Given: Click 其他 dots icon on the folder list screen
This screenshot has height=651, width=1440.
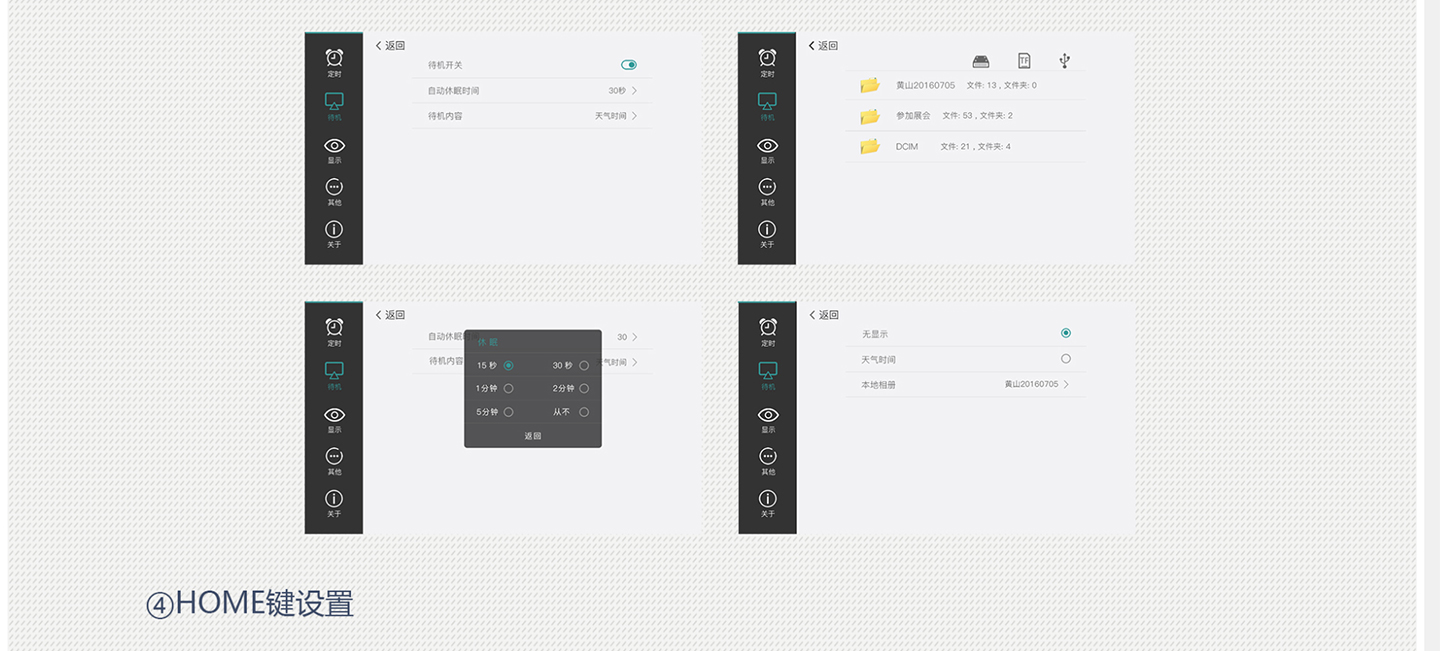Looking at the screenshot, I should click(x=767, y=187).
